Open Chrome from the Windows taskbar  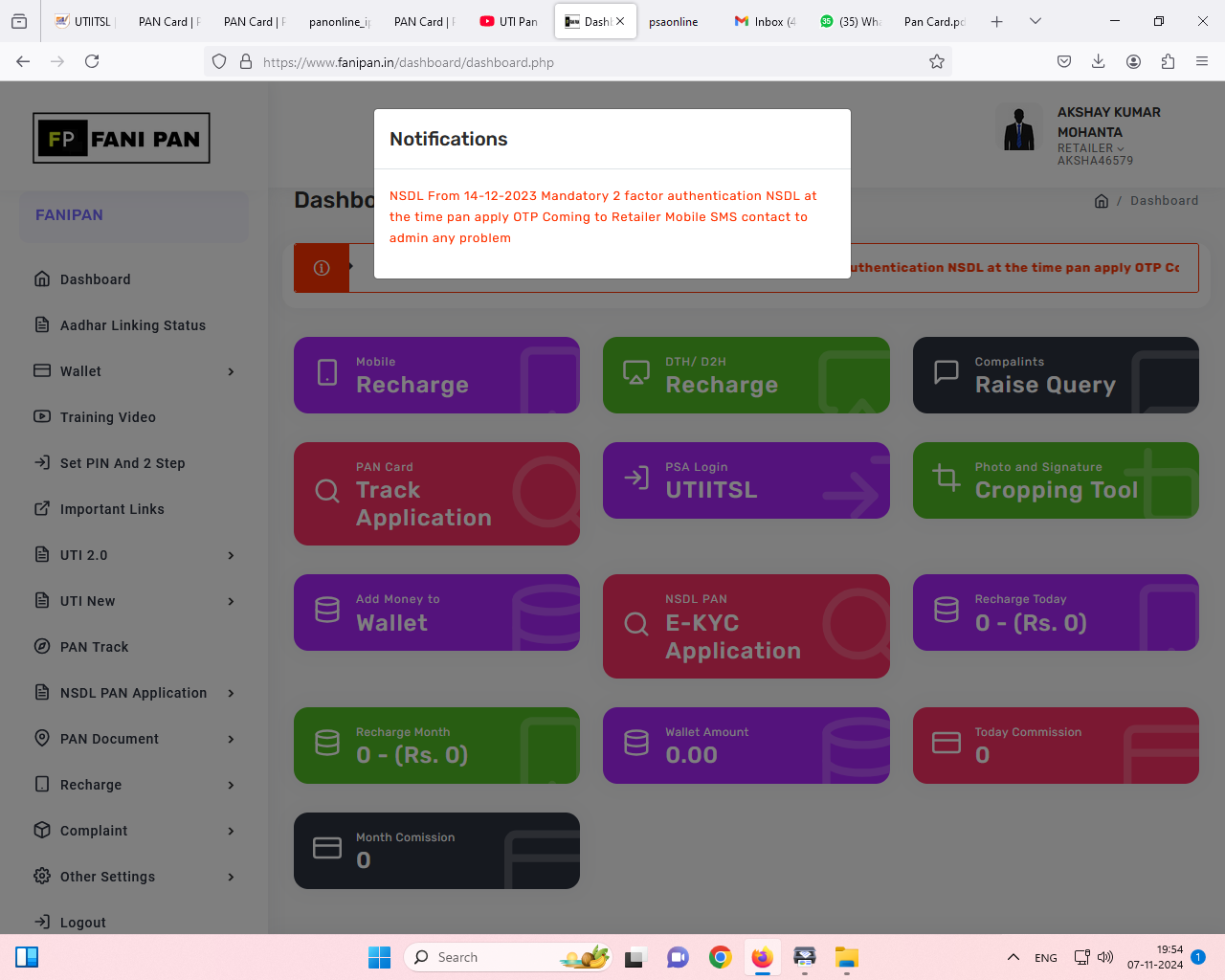point(720,957)
